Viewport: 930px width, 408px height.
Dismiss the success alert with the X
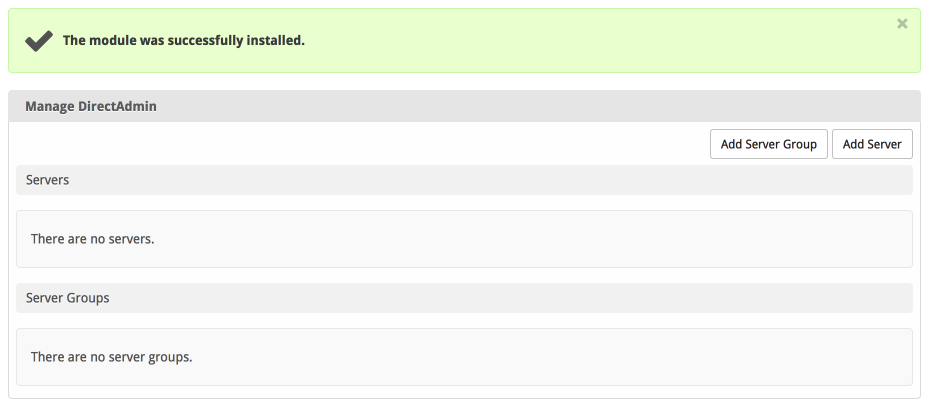tap(902, 24)
